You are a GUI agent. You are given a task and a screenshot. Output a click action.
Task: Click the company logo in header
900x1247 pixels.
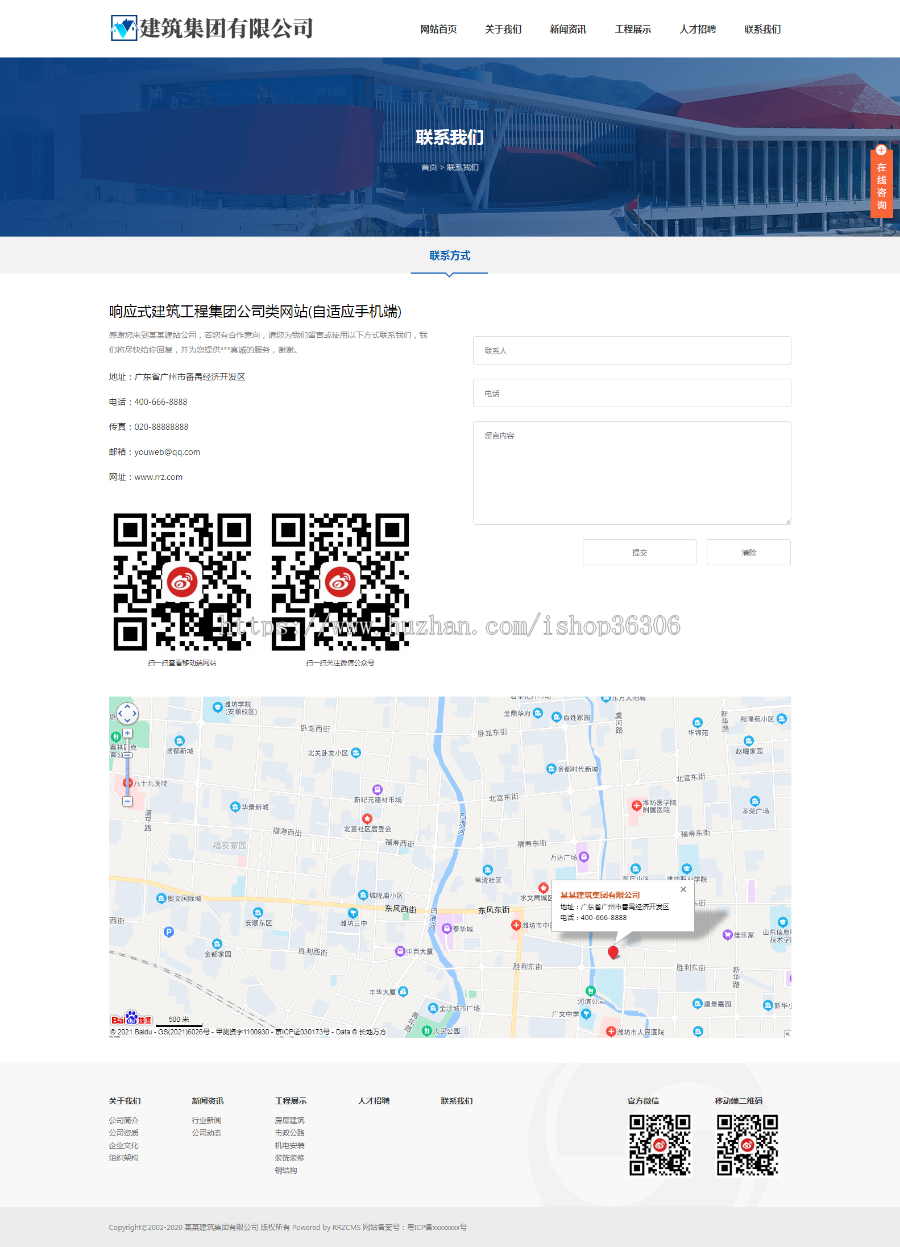point(211,28)
